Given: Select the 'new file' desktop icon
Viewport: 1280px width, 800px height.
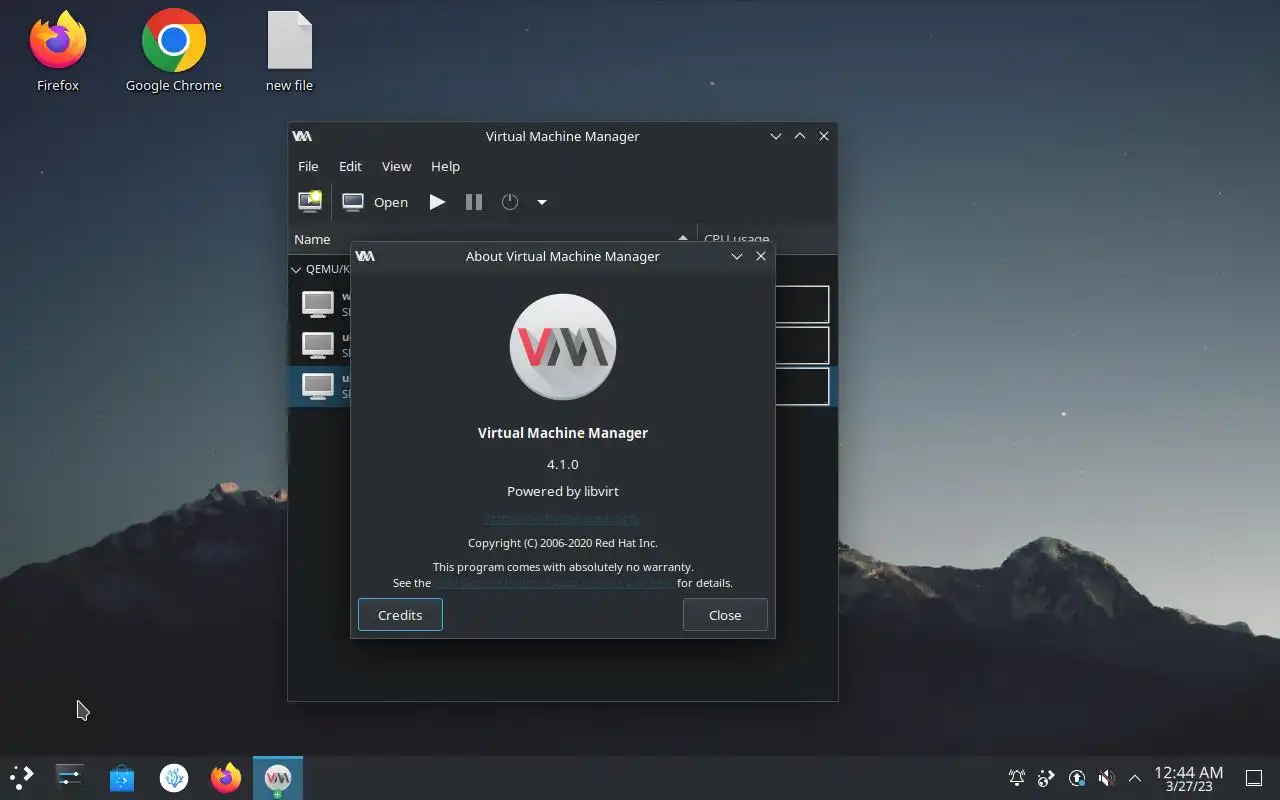Looking at the screenshot, I should click(x=290, y=52).
